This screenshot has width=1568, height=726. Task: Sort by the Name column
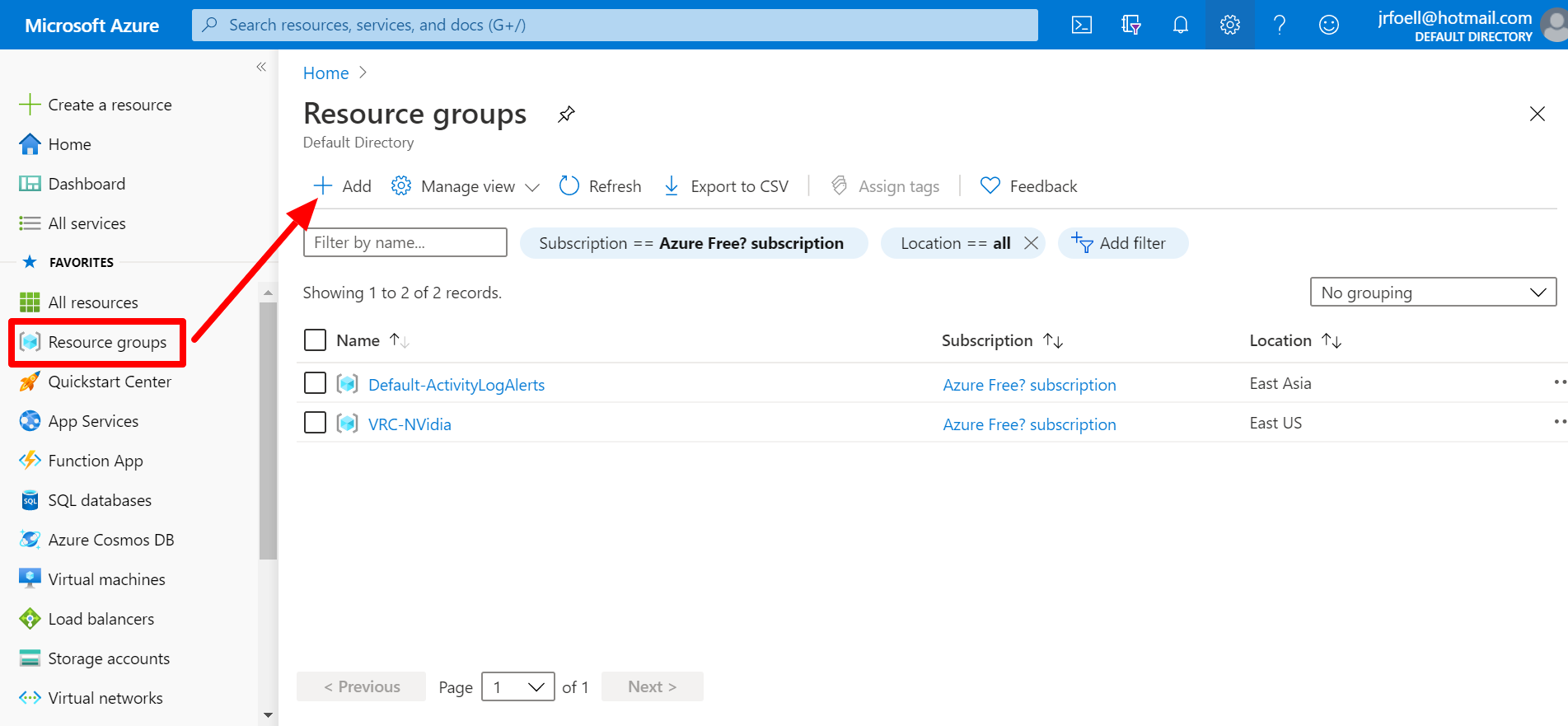click(x=372, y=340)
